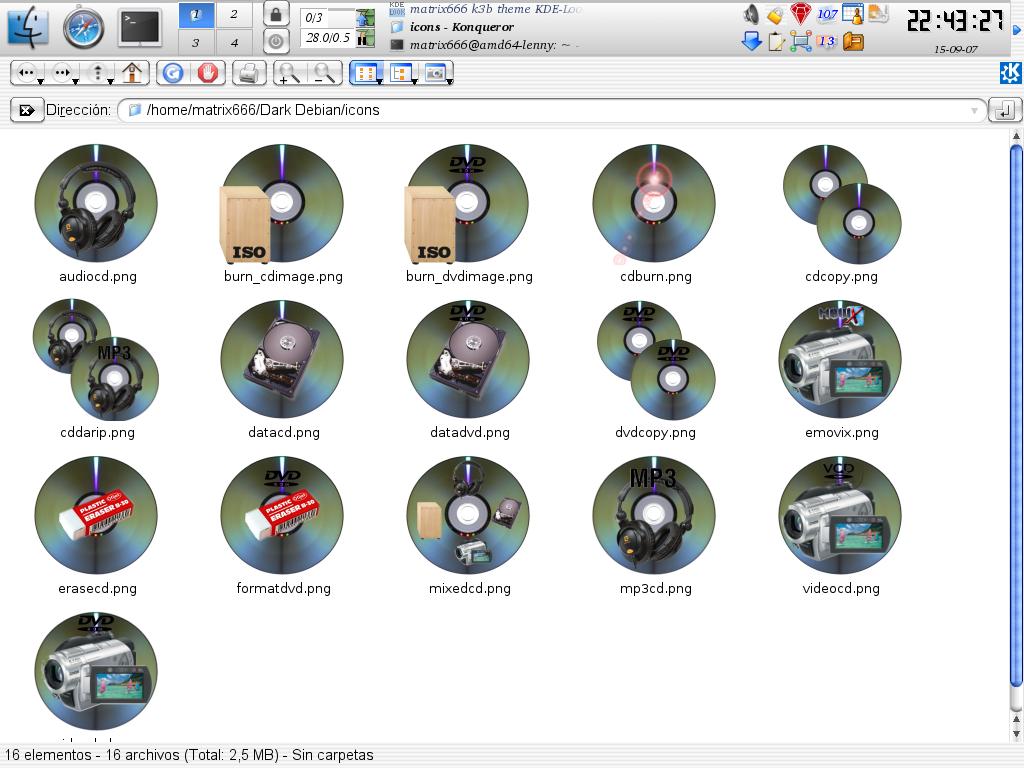
Task: Switch to icon view mode
Action: pyautogui.click(x=365, y=73)
